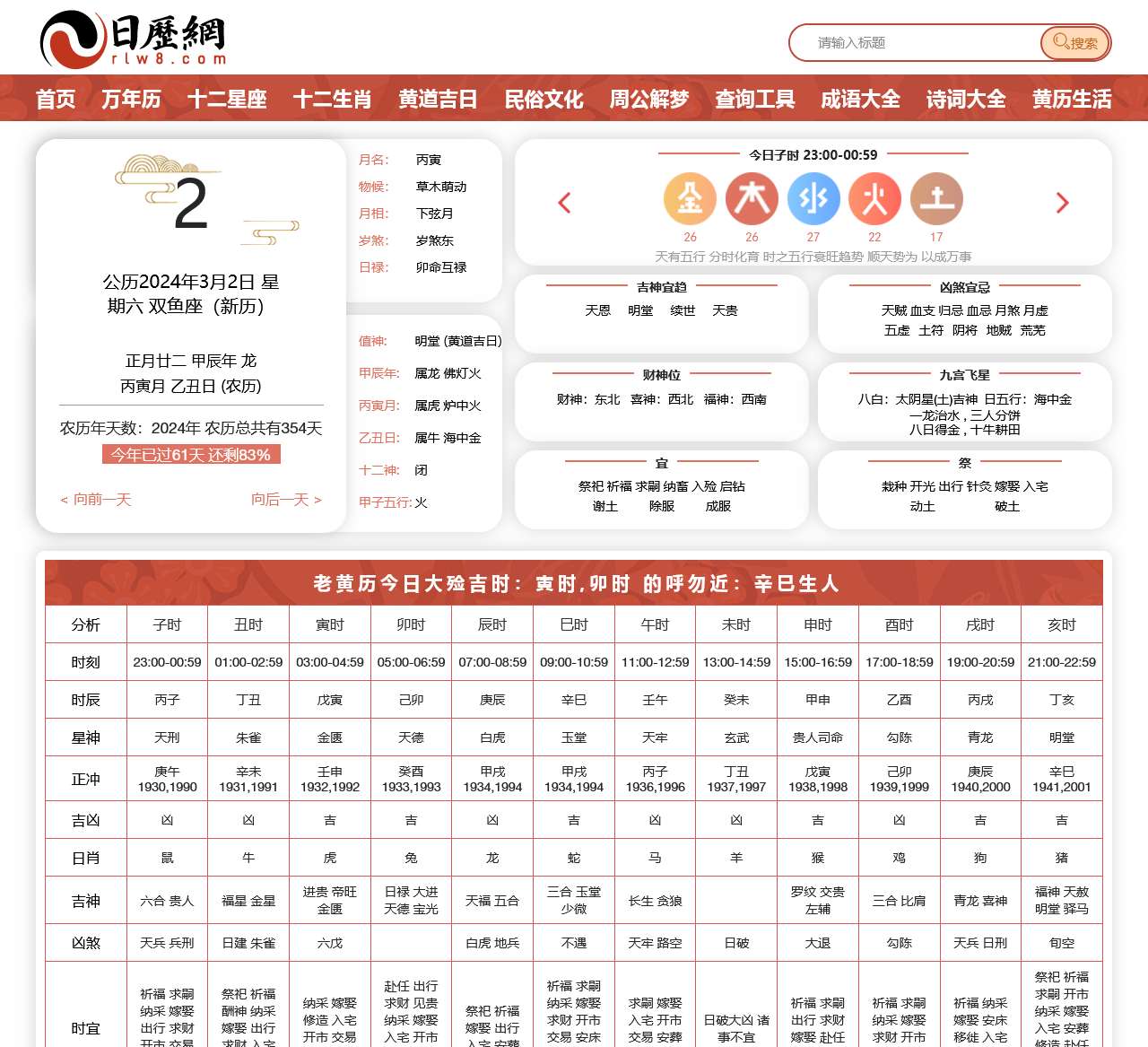
Task: Select the 水 (water) element icon
Action: 813,199
